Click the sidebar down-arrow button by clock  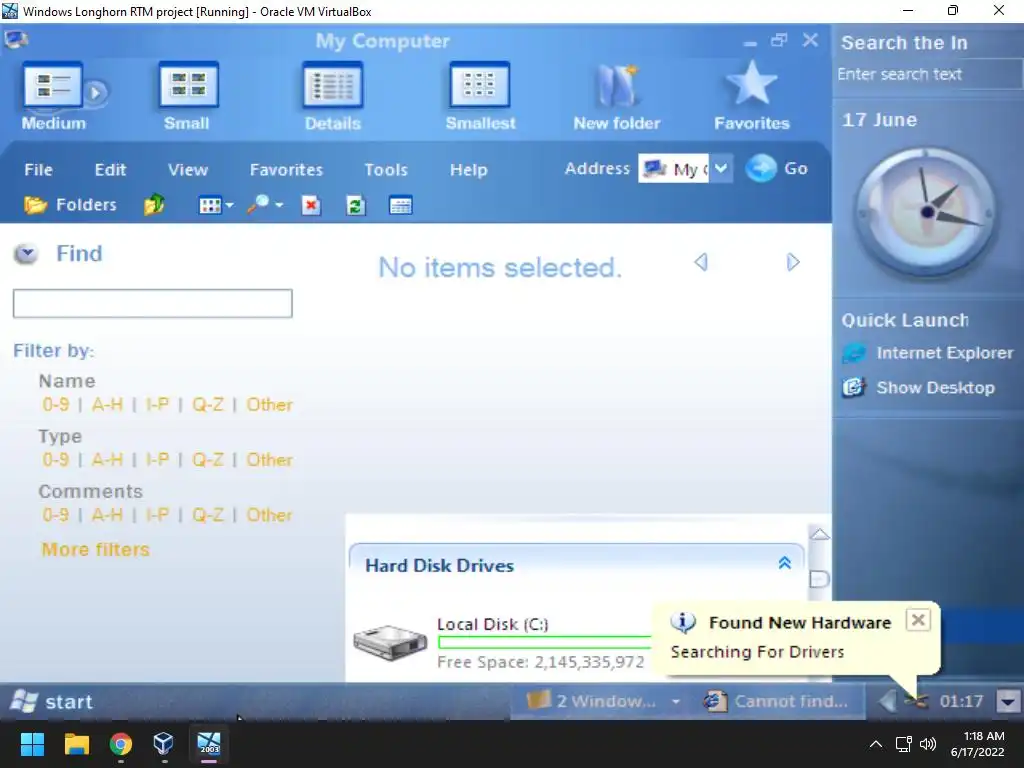point(1008,702)
